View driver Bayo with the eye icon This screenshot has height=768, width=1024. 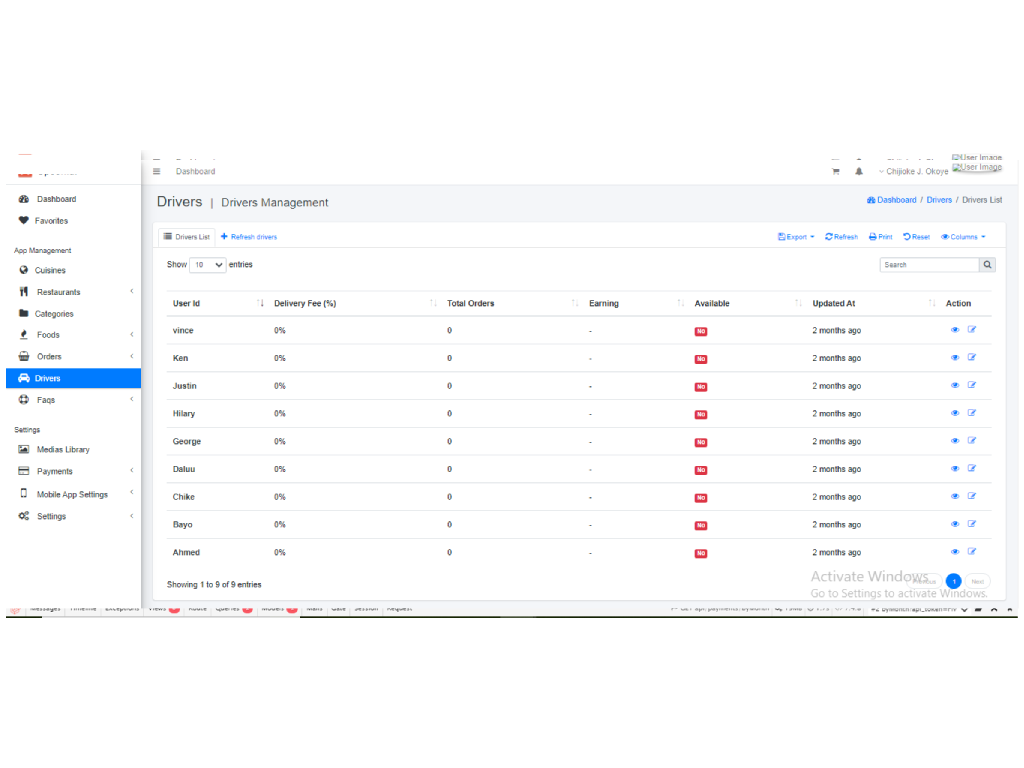click(x=955, y=524)
